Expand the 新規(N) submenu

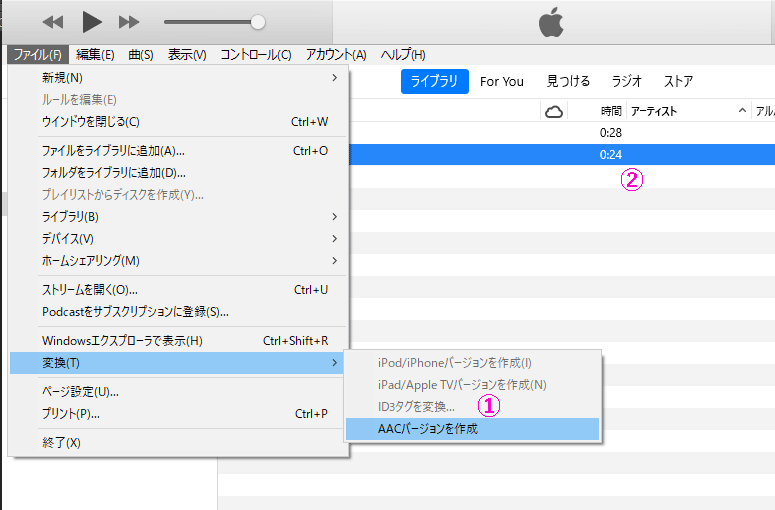178,78
